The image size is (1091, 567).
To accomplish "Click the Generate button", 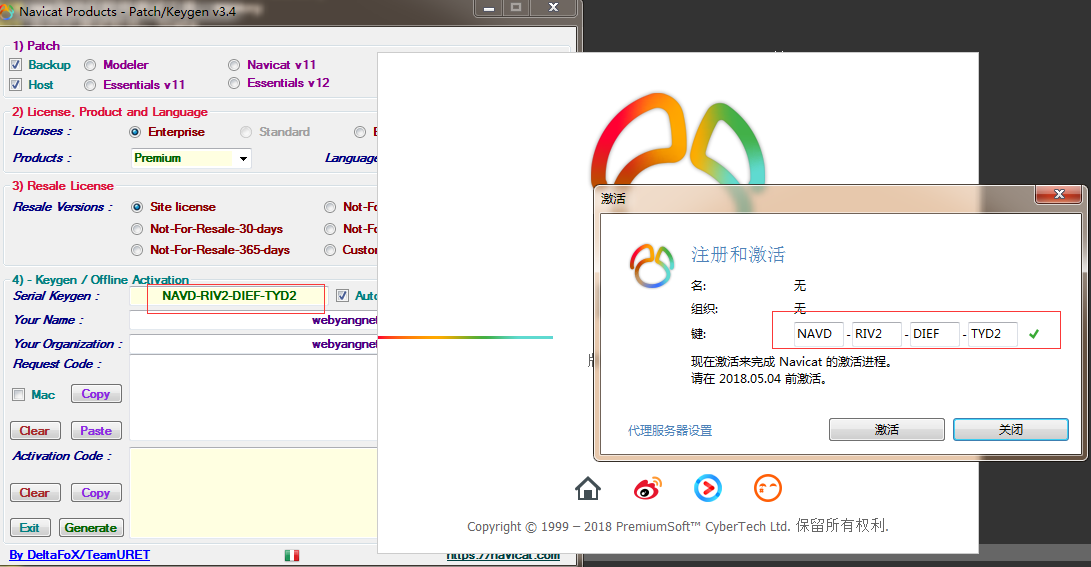I will [x=91, y=527].
